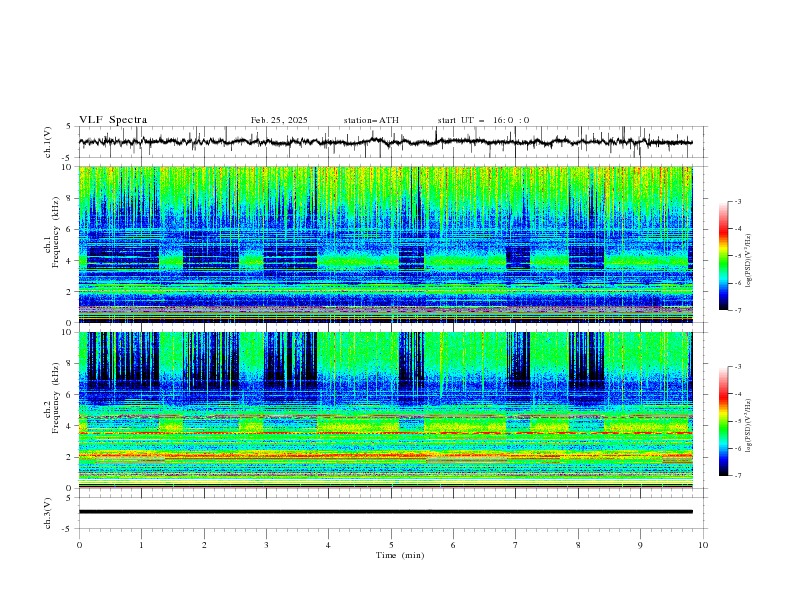Click the ch.1 colorbar "log(PSD)(V²/Hz)" label

[x=748, y=261]
